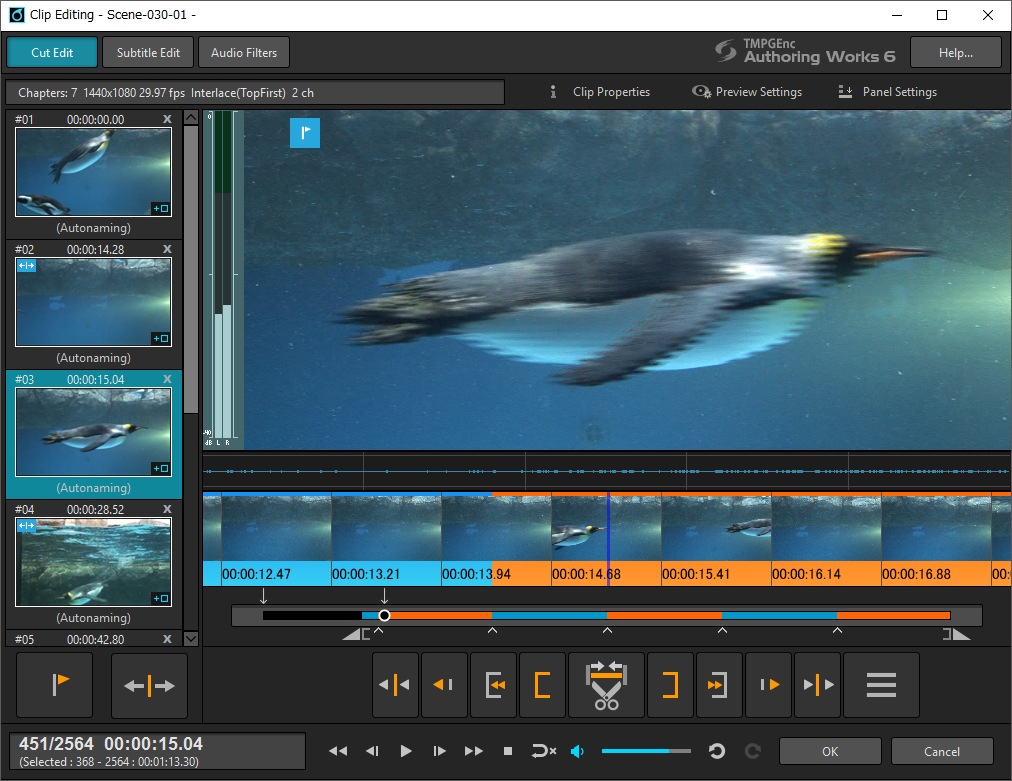Toggle the loop playback button
Image resolution: width=1012 pixels, height=781 pixels.
(x=543, y=751)
